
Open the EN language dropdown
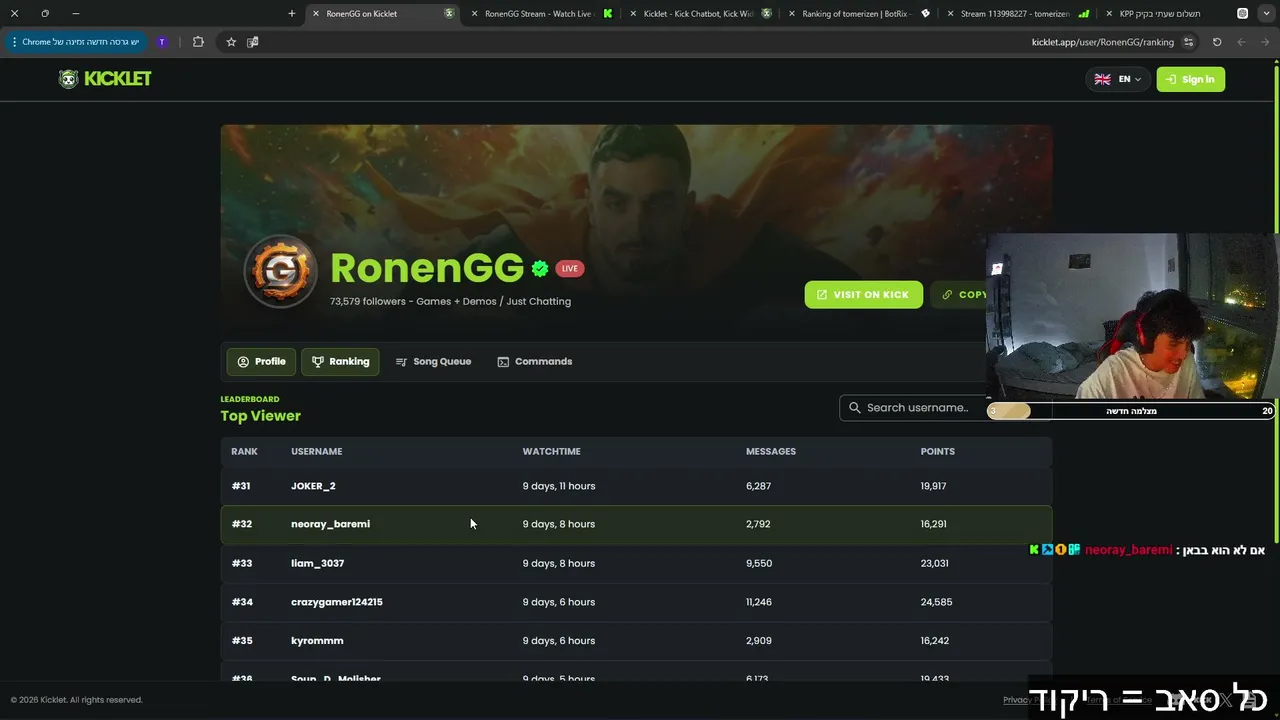(1117, 79)
